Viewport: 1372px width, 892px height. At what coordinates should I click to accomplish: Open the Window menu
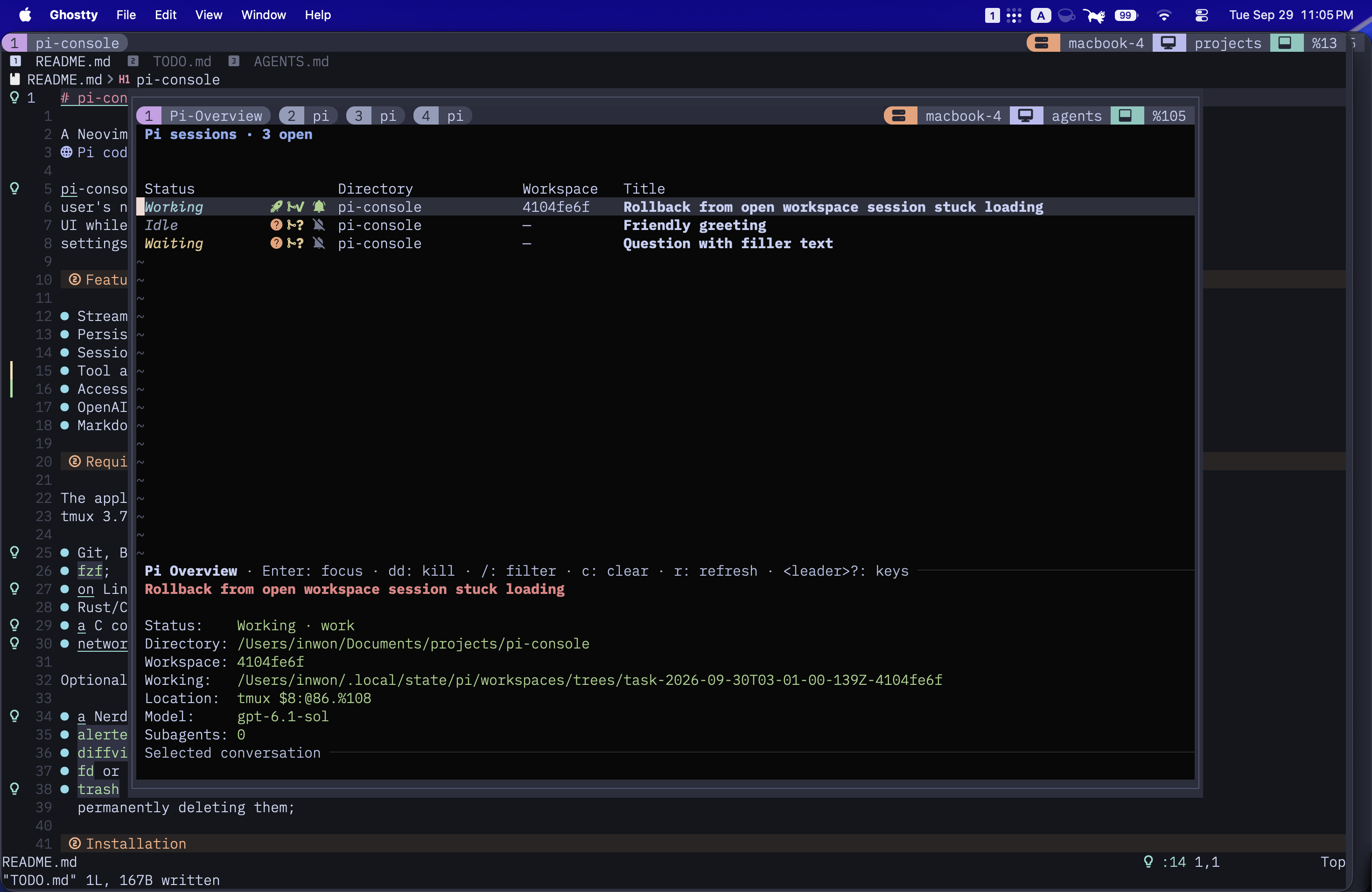coord(264,15)
